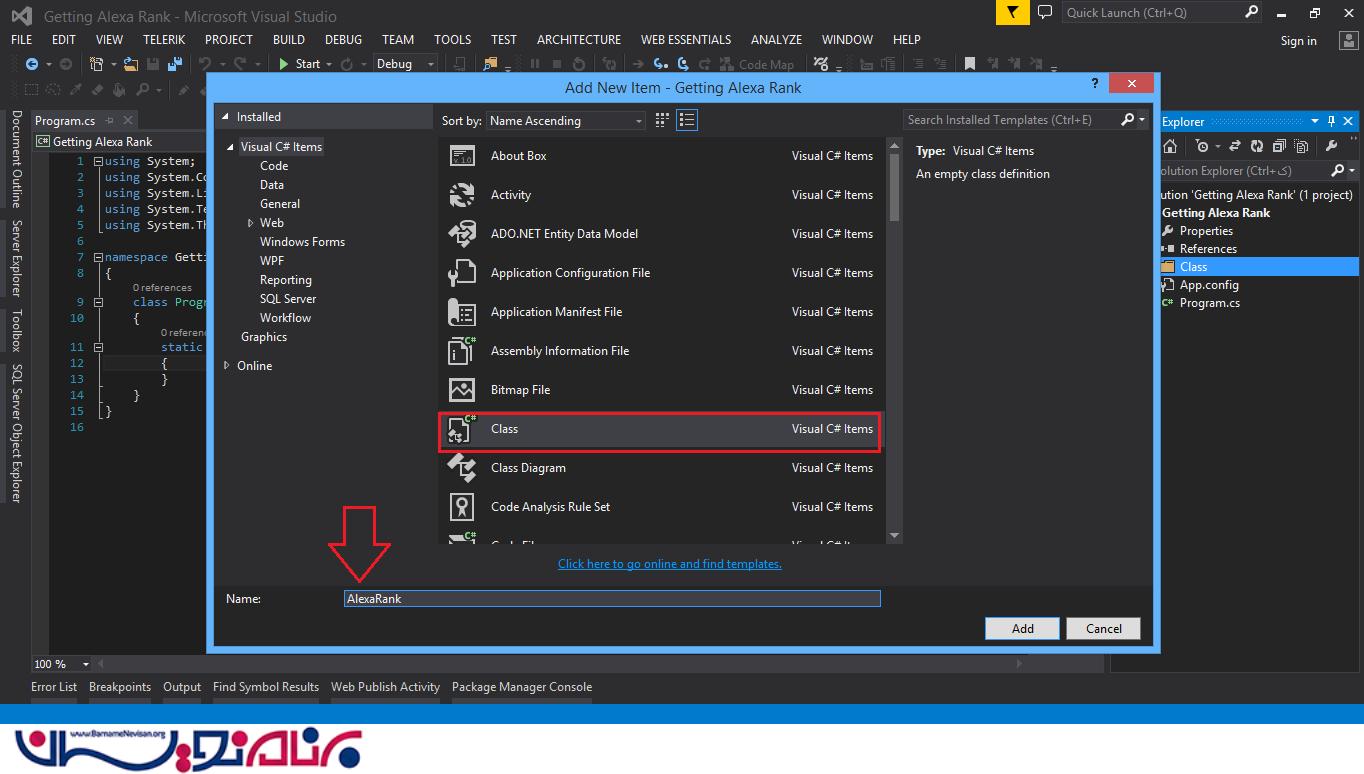Click the Class Diagram template icon
Image resolution: width=1364 pixels, height=774 pixels.
pyautogui.click(x=462, y=468)
